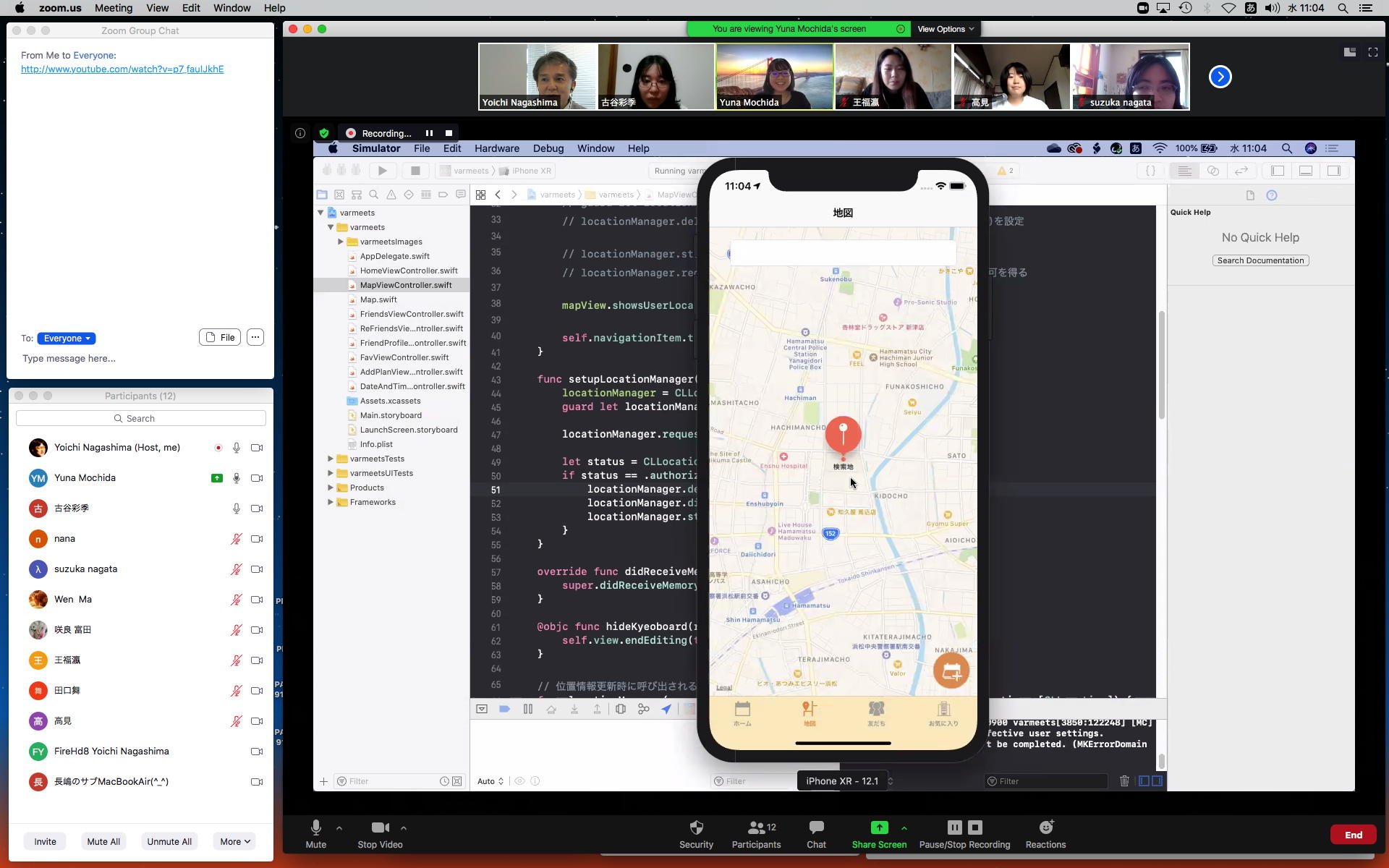
Task: Mute Yuna Mochida's microphone in participants list
Action: [237, 478]
